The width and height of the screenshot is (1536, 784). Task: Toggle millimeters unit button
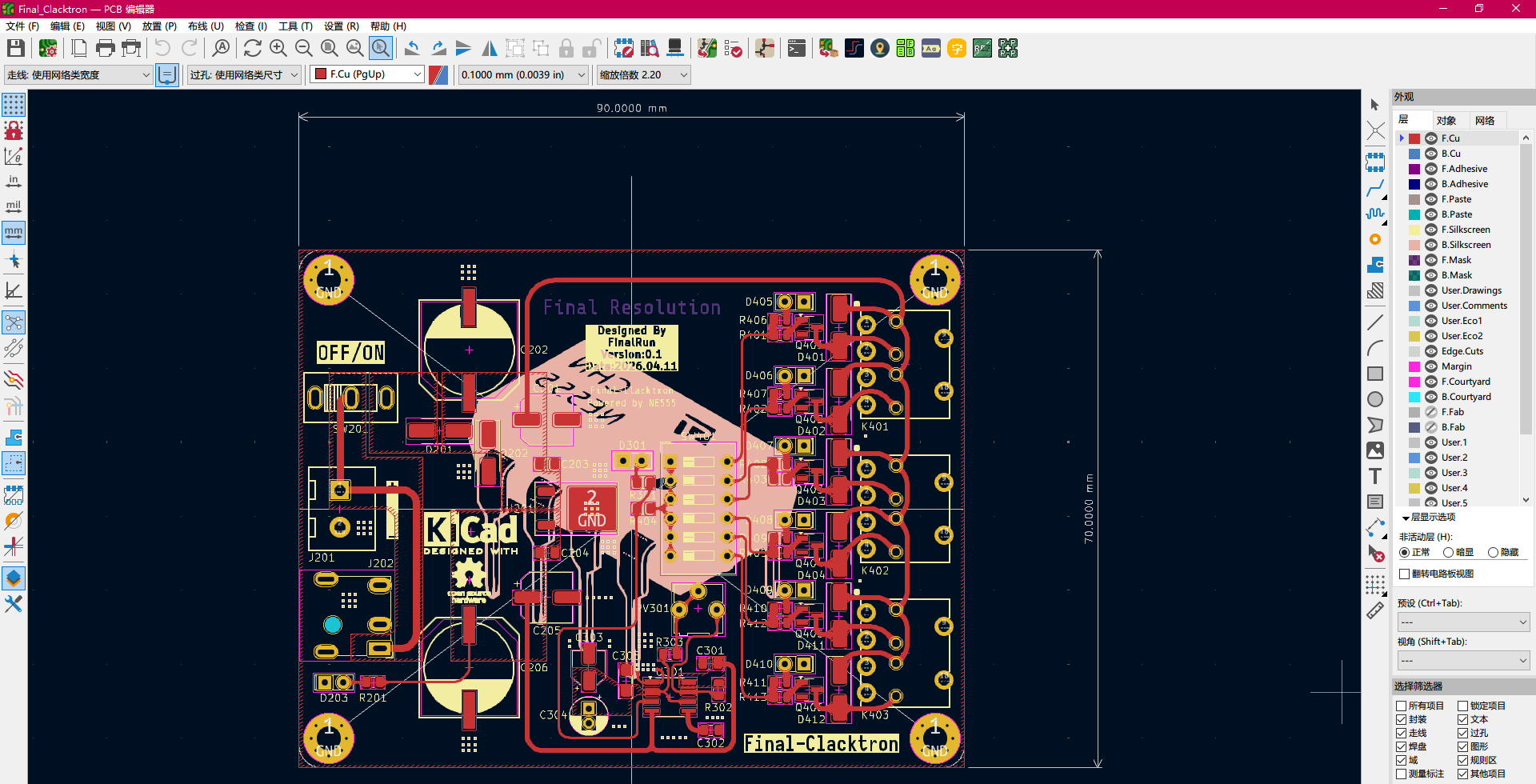coord(14,233)
